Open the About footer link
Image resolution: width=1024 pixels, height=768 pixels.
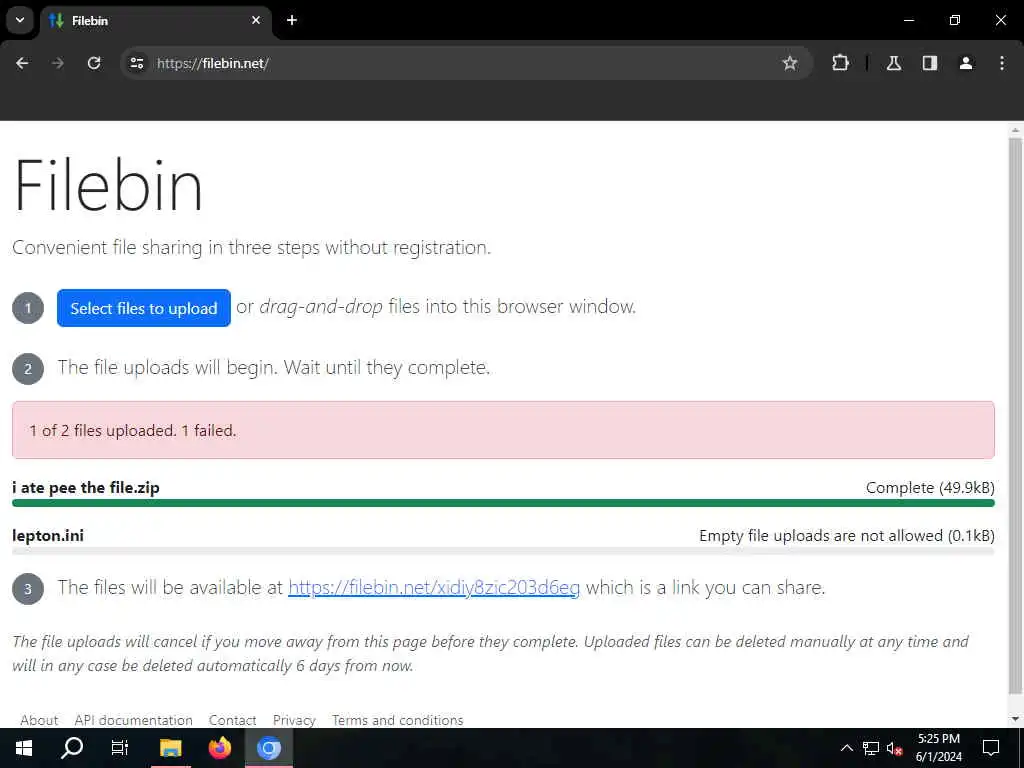click(39, 720)
